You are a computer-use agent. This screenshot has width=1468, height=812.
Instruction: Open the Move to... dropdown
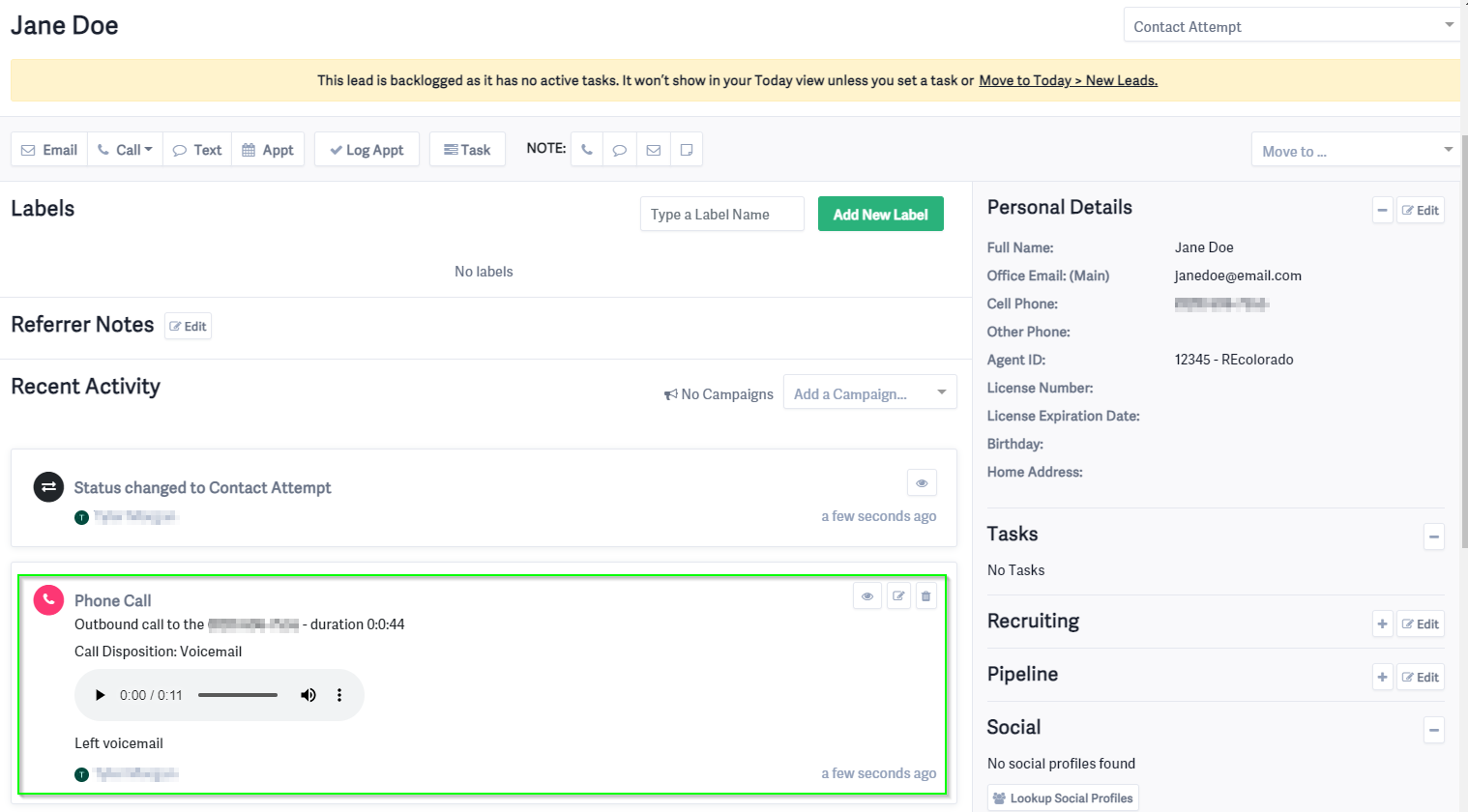pos(1355,151)
